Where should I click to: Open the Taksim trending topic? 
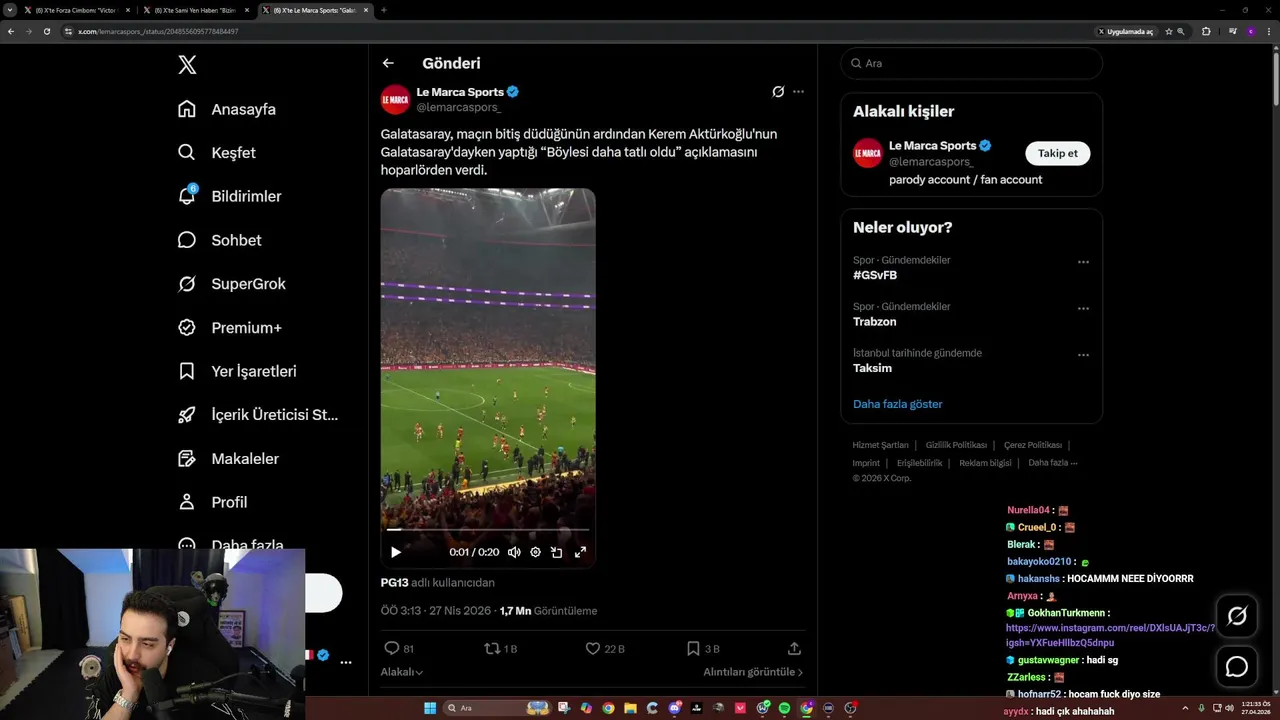pyautogui.click(x=872, y=368)
